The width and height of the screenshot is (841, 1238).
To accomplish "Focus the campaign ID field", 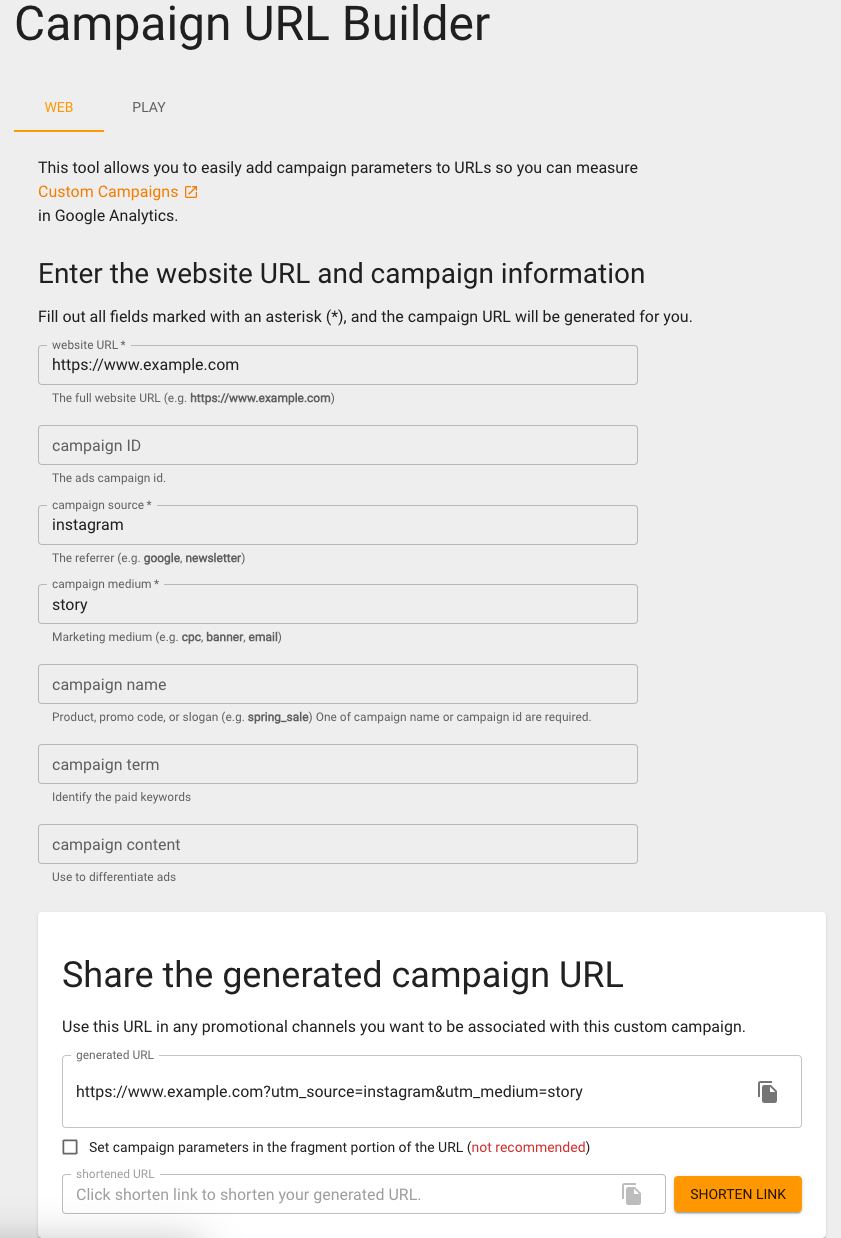I will point(337,445).
